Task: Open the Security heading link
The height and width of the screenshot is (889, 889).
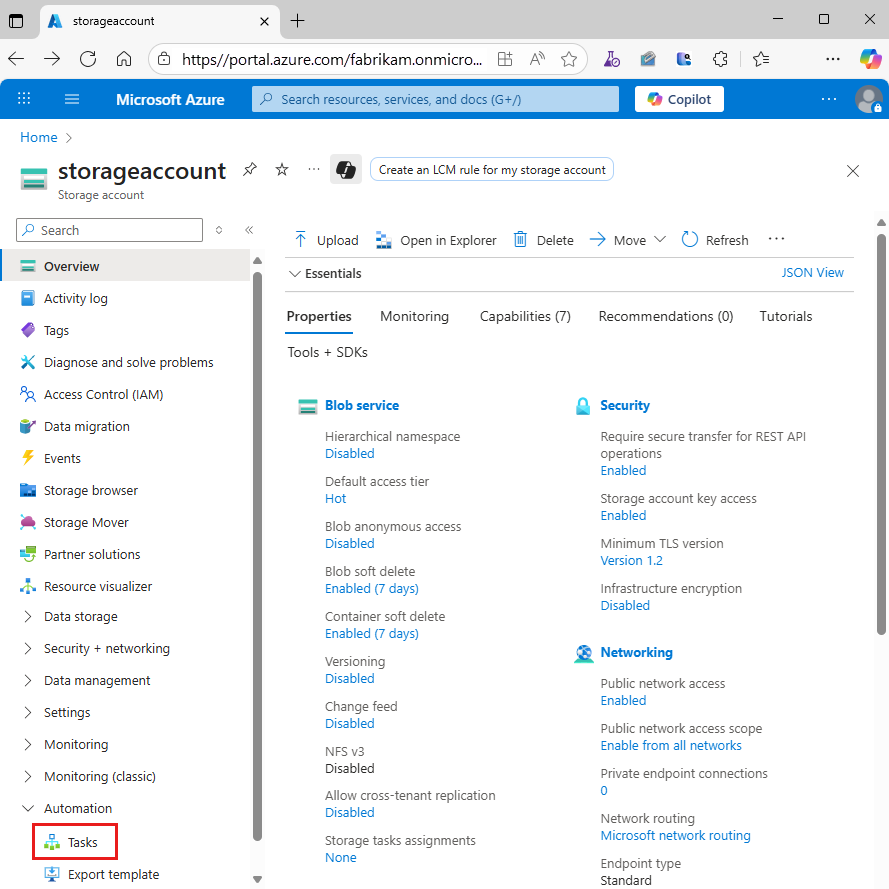Action: [x=625, y=405]
